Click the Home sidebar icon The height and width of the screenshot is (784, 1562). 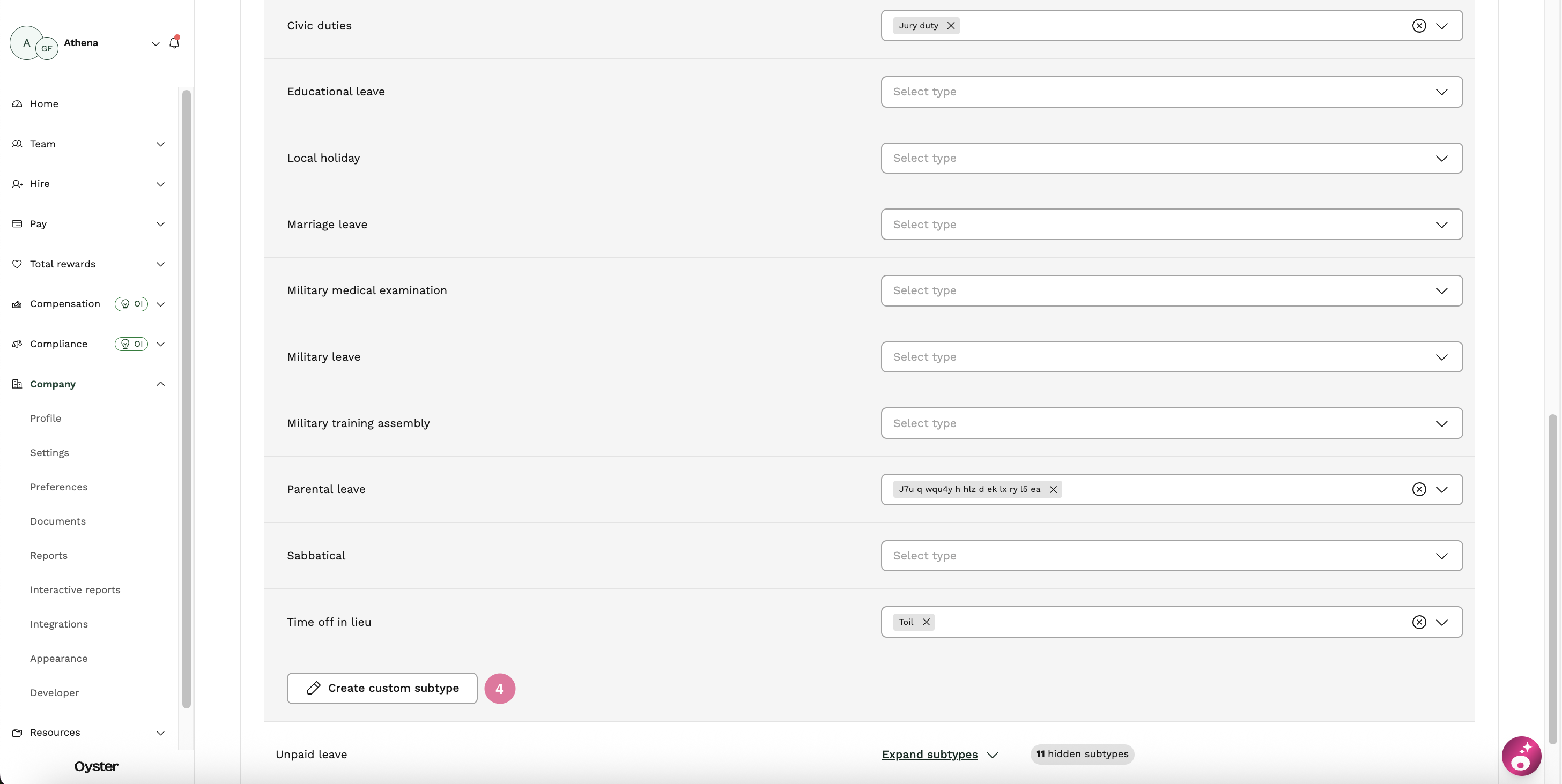tap(17, 103)
